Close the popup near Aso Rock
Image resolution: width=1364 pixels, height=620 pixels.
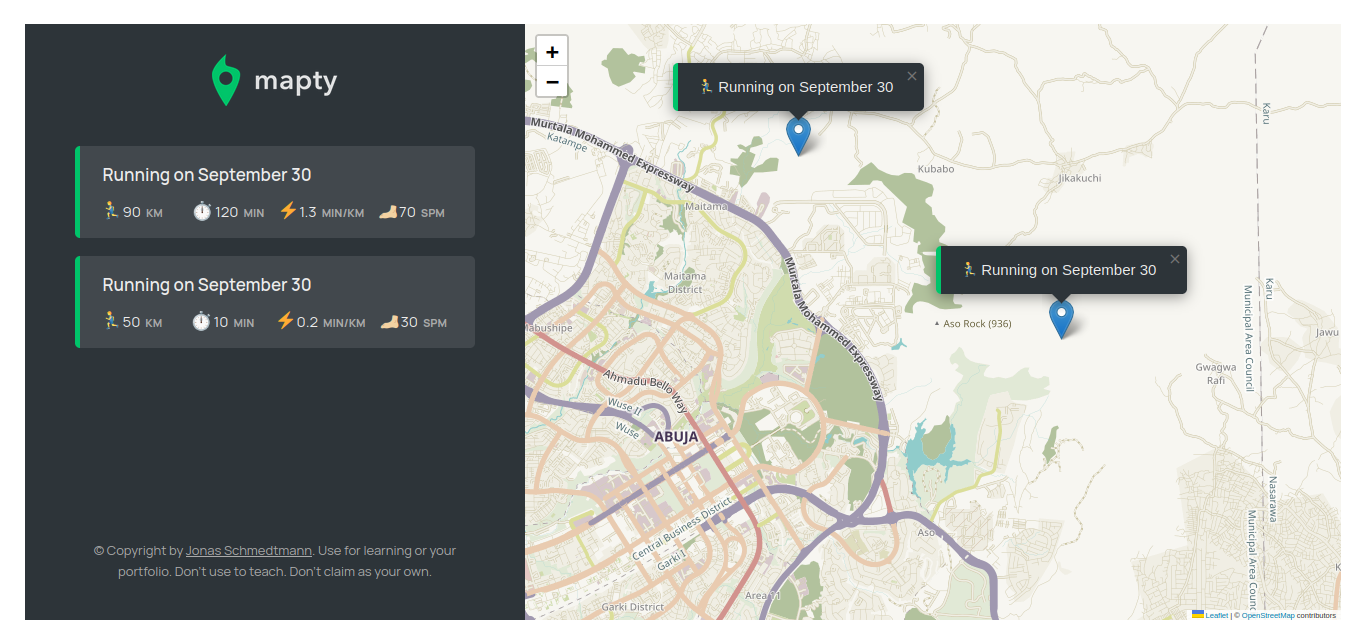(x=1174, y=259)
